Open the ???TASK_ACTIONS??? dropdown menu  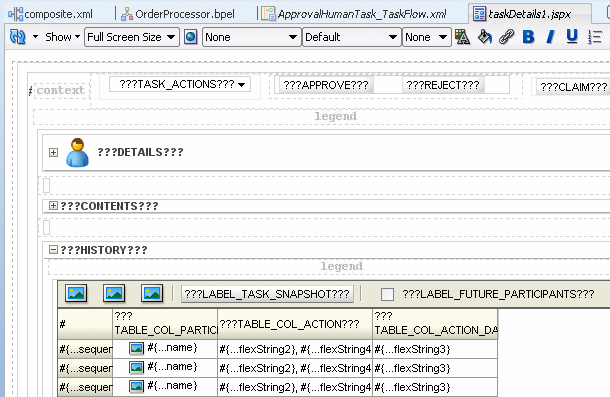click(180, 84)
